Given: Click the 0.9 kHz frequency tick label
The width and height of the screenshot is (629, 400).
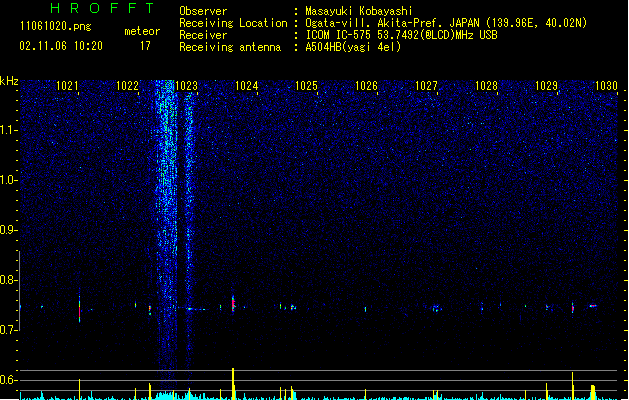Looking at the screenshot, I should click(8, 230).
